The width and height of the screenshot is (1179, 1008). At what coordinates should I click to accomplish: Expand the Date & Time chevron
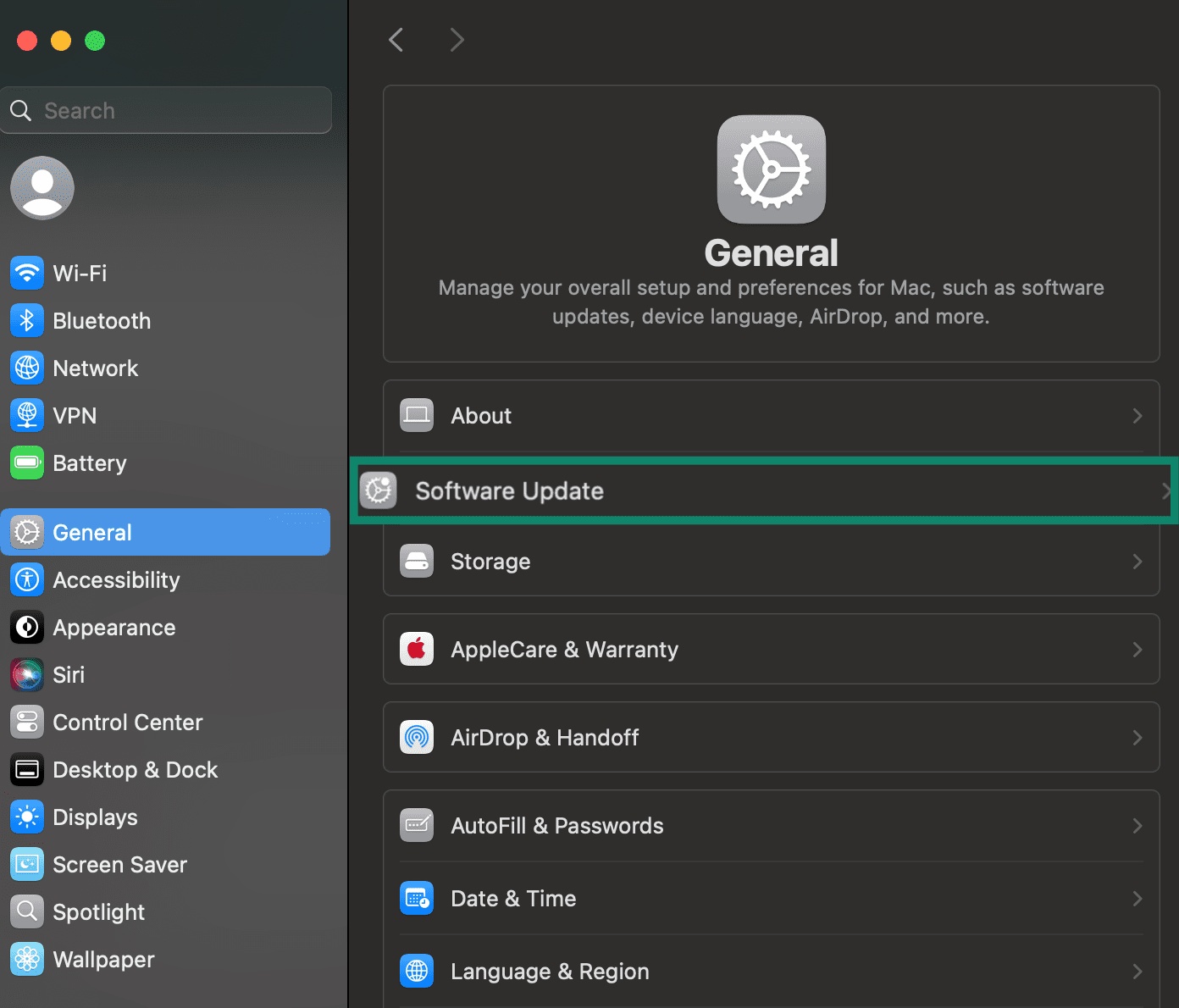pos(1137,898)
